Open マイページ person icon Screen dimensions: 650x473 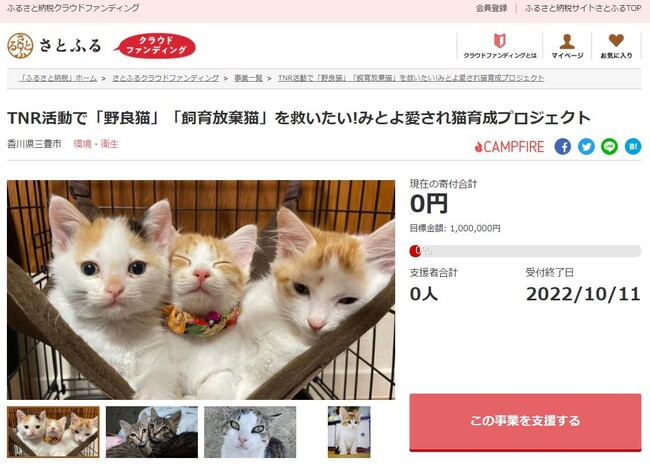pos(567,41)
